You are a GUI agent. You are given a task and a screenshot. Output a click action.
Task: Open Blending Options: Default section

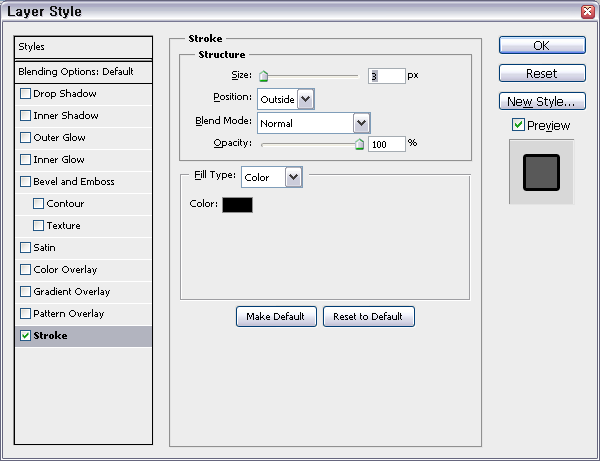[83, 72]
